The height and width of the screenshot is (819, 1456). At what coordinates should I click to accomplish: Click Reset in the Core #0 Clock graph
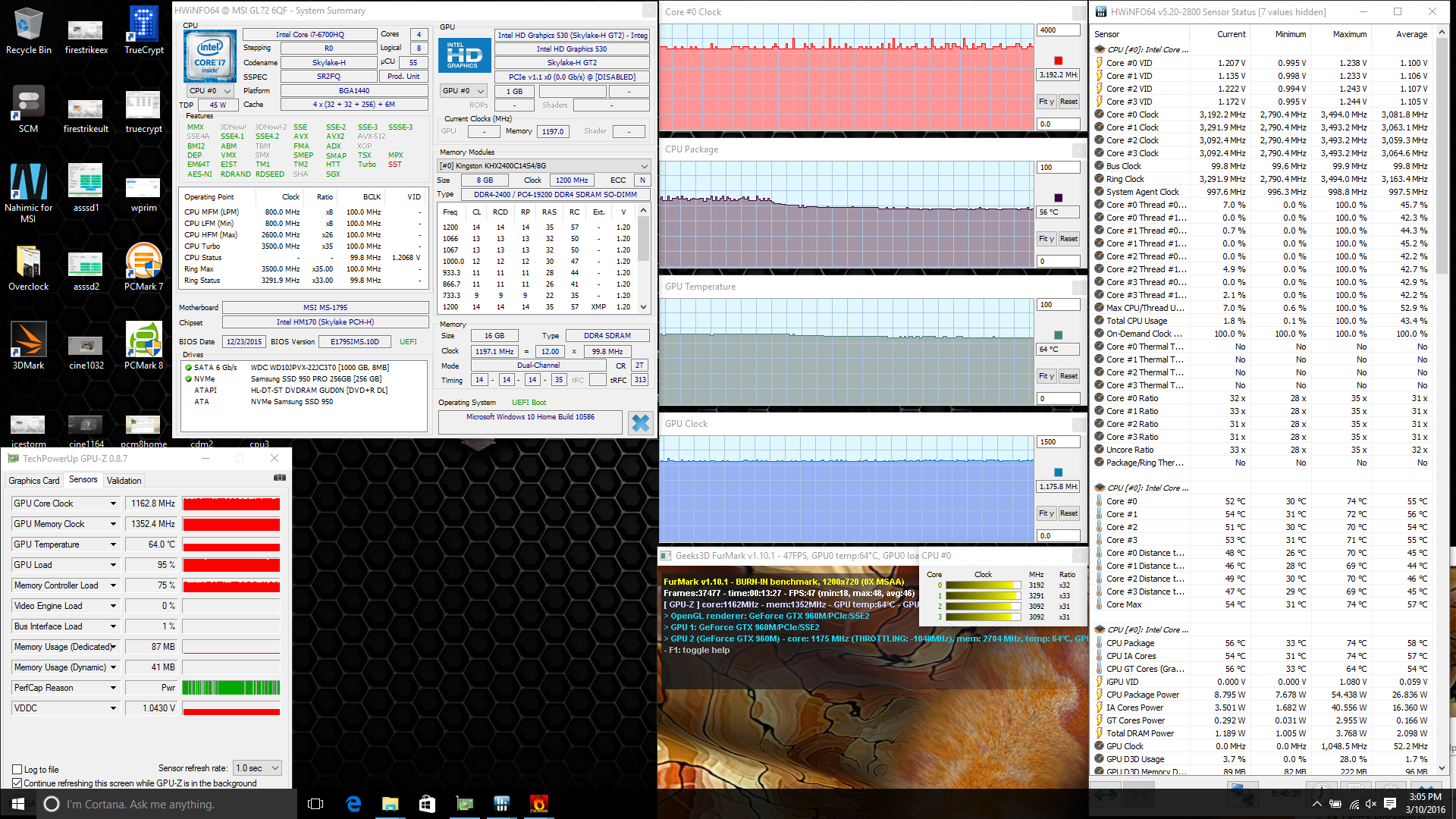point(1068,102)
